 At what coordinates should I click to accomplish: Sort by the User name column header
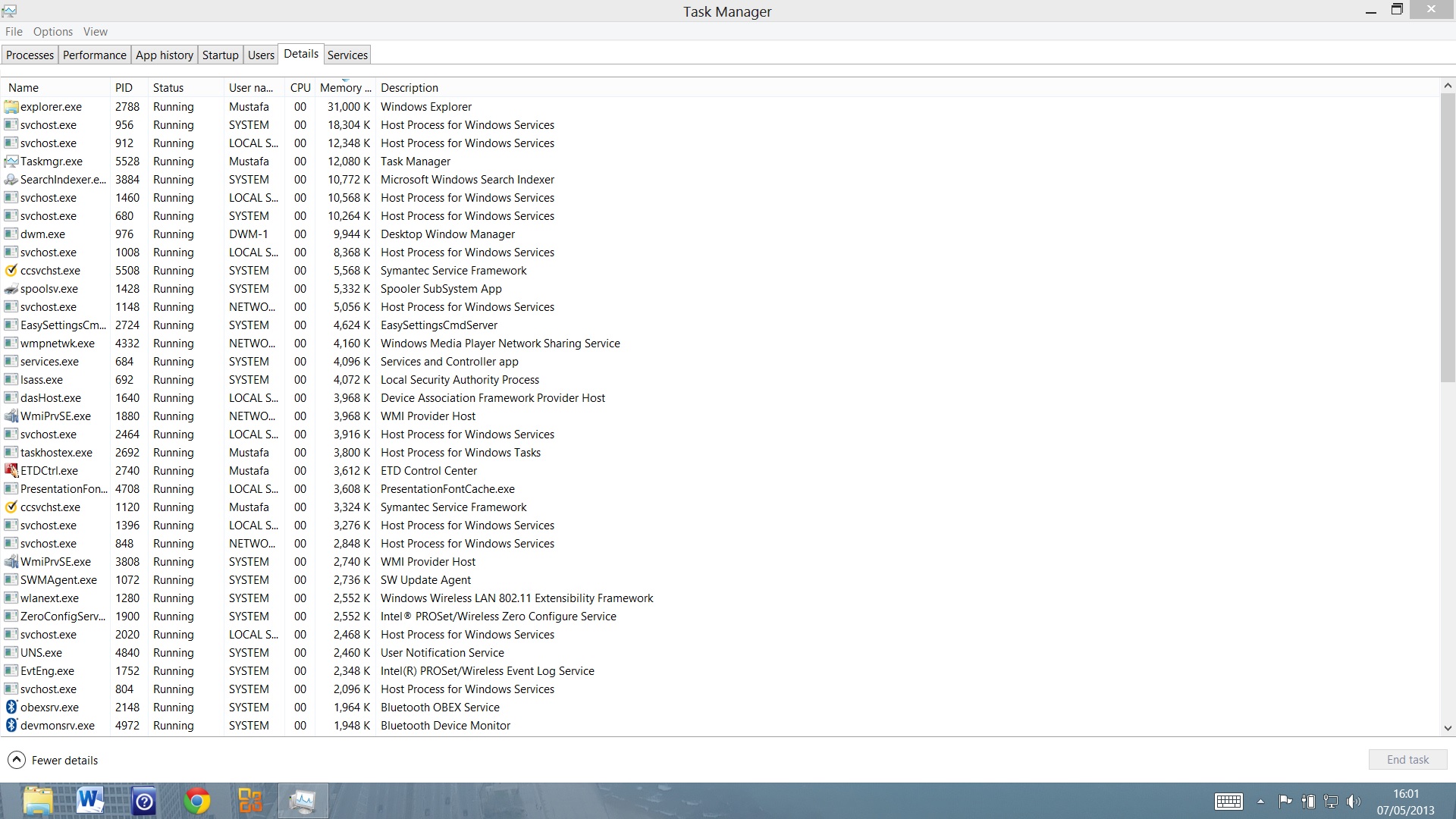click(255, 88)
